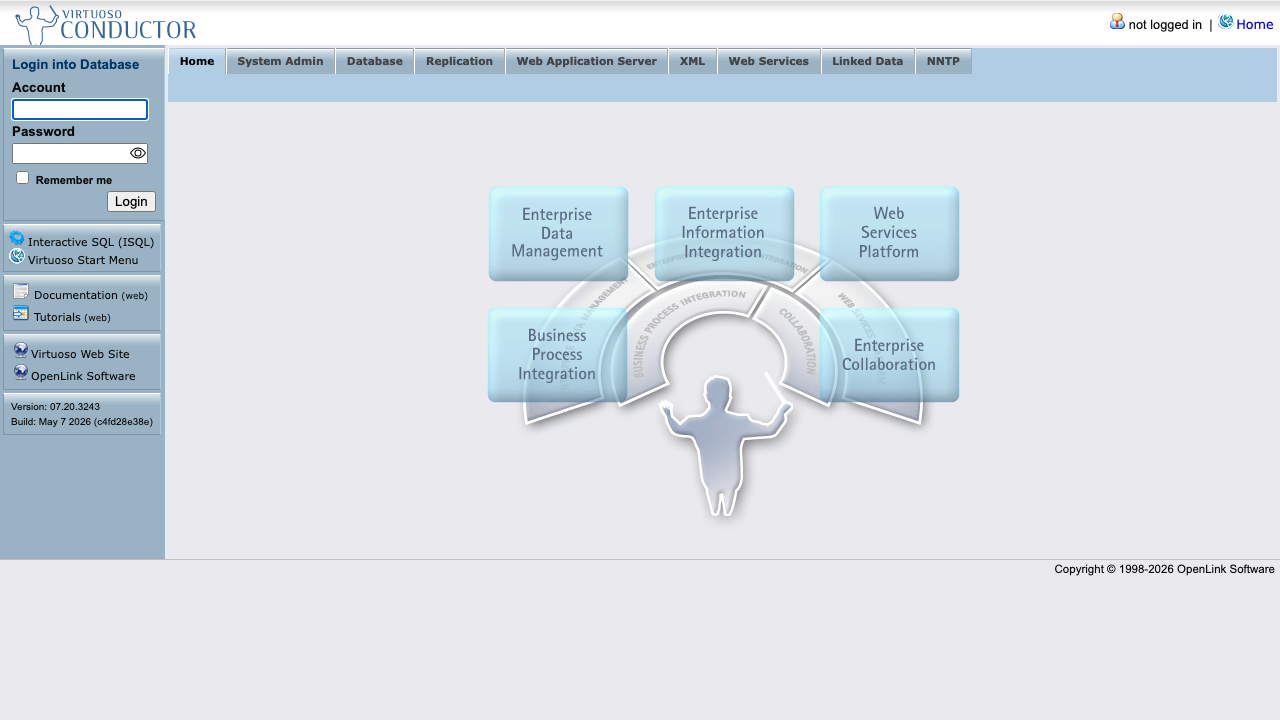Open the System Admin tab
The width and height of the screenshot is (1280, 720).
tap(280, 61)
